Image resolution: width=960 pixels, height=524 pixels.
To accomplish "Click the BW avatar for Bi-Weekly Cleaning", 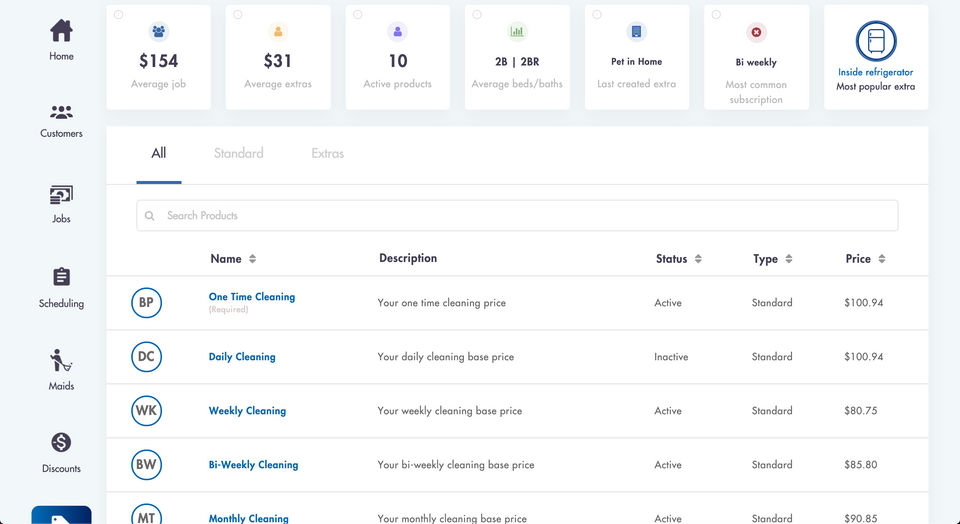I will point(146,464).
